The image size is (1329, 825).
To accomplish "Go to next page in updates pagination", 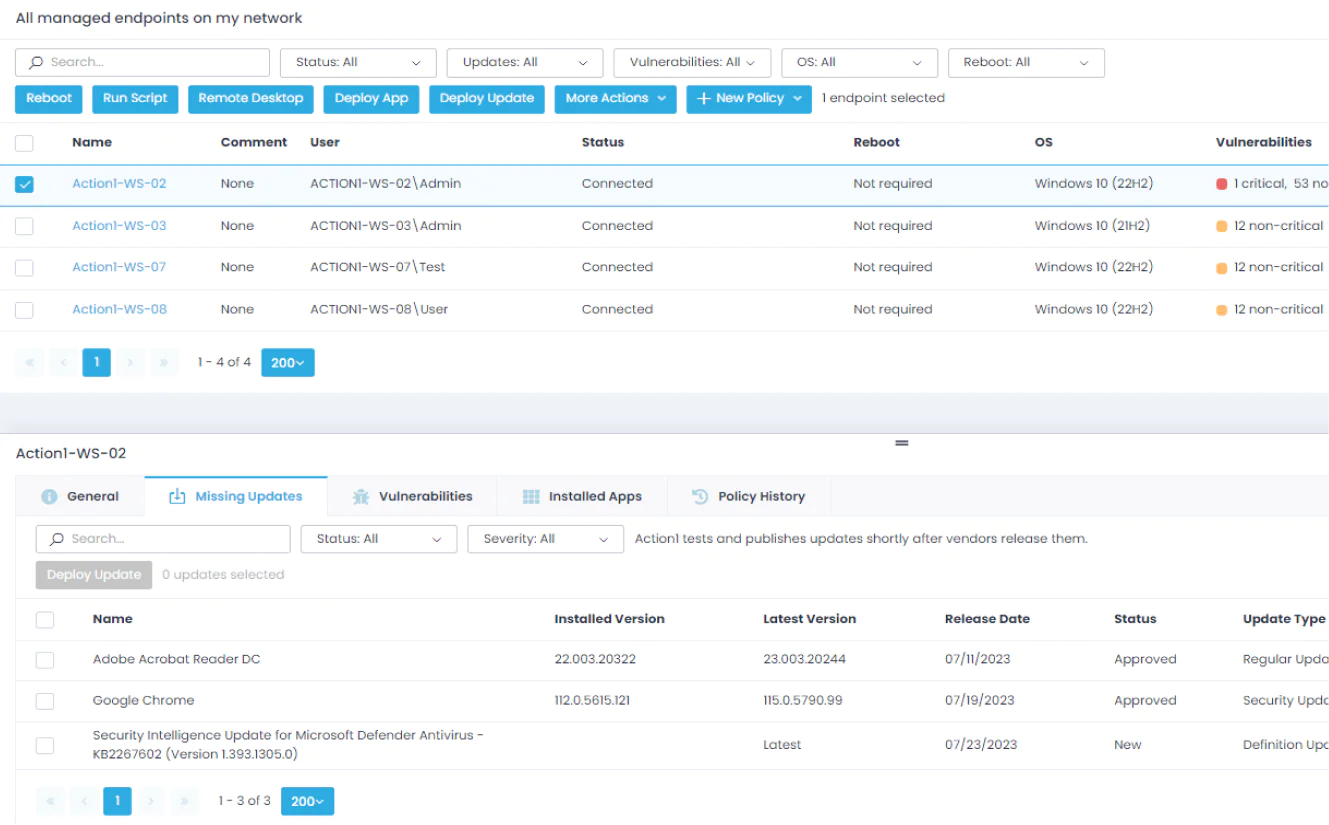I will coord(151,801).
